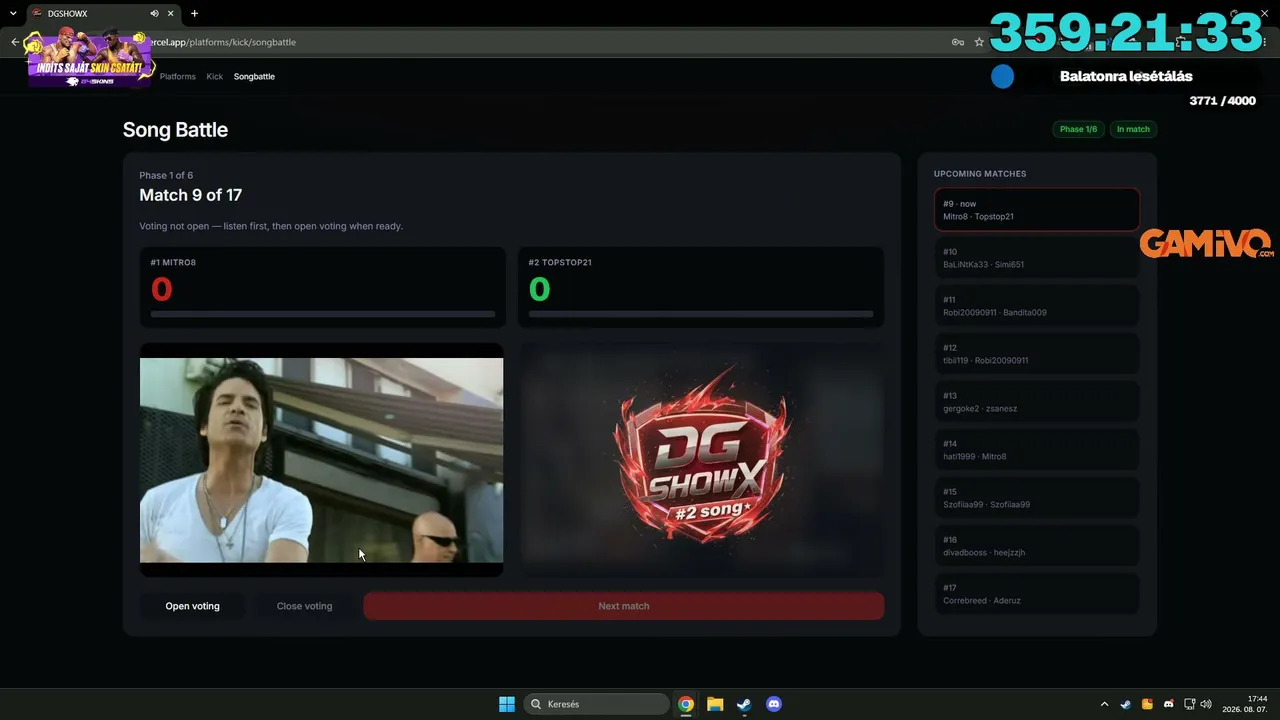Screen dimensions: 1280x720
Task: Click the #2 TOPSTOP21 contestant label
Action: coord(560,262)
